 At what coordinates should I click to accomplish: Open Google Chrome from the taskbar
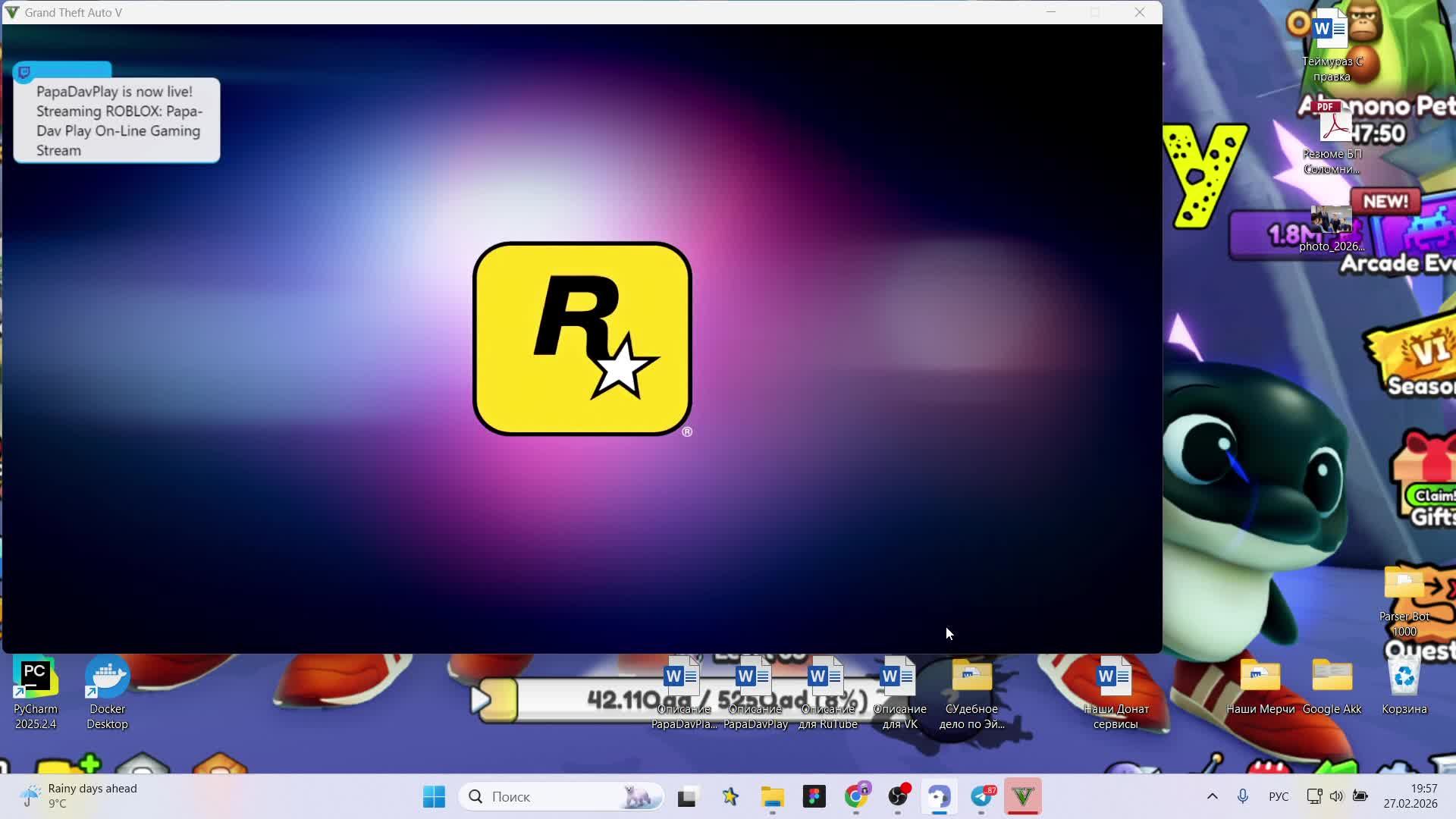[856, 796]
